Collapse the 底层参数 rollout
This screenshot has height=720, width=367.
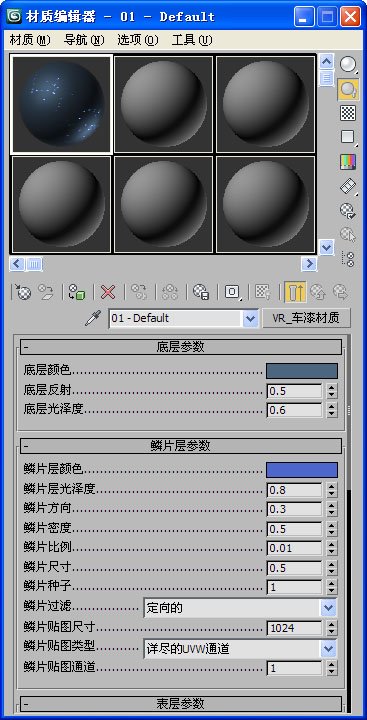[181, 347]
